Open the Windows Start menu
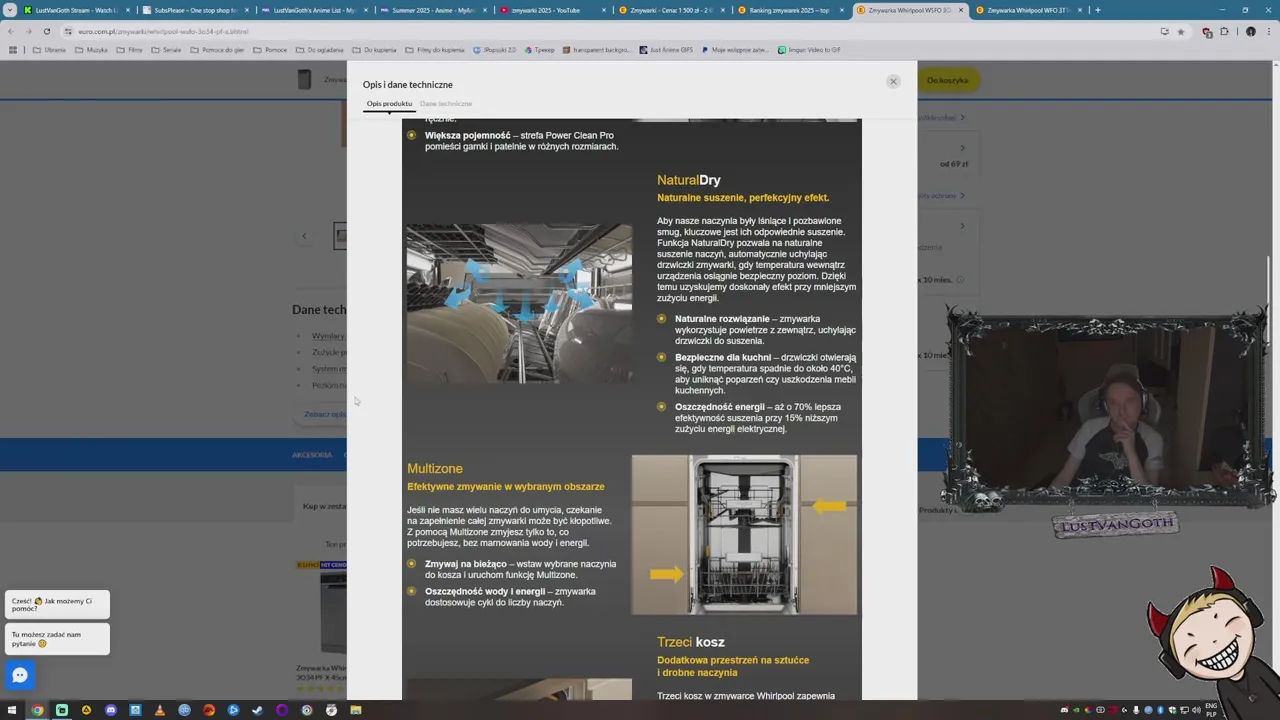Viewport: 1280px width, 720px height. click(x=12, y=710)
